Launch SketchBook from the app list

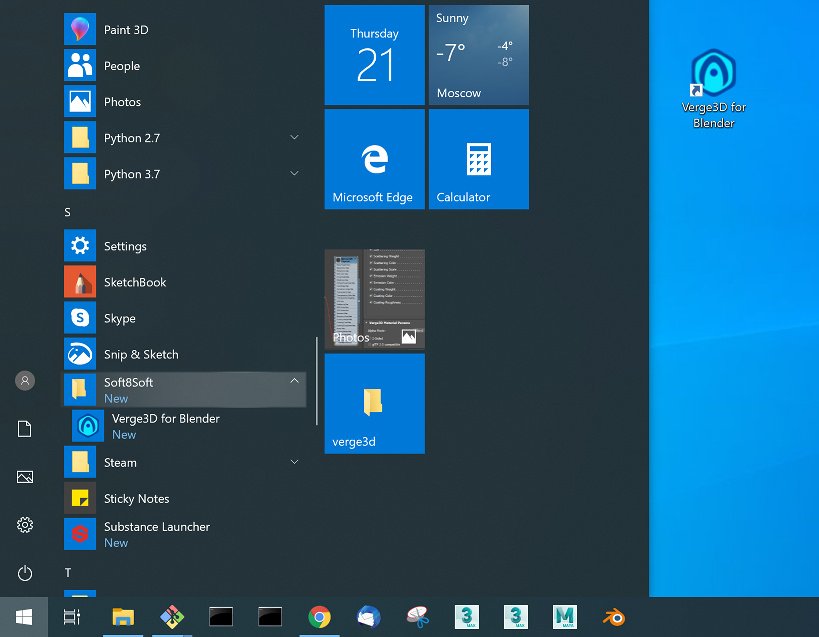click(184, 282)
